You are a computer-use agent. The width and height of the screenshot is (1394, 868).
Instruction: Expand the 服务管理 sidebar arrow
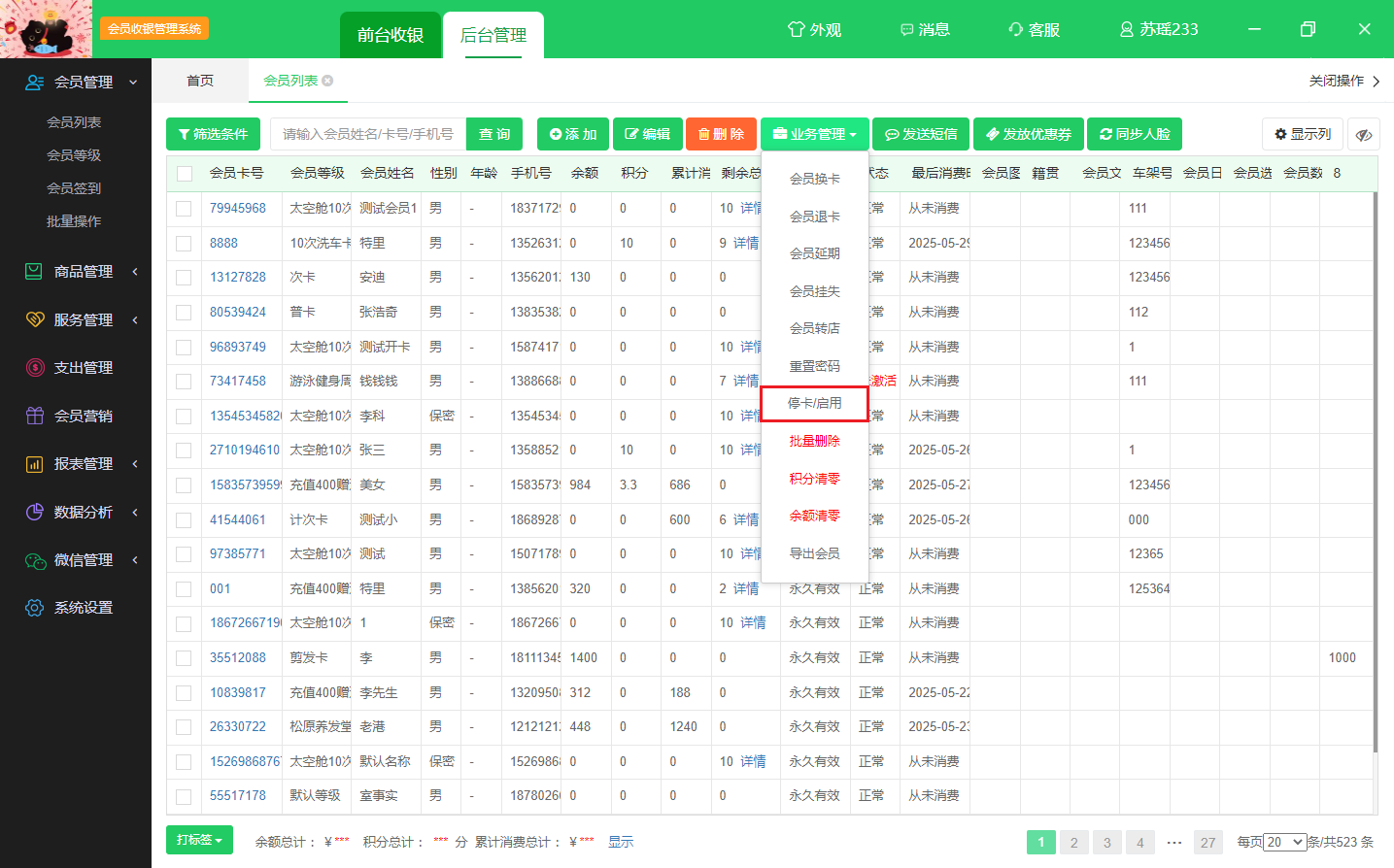click(x=134, y=319)
